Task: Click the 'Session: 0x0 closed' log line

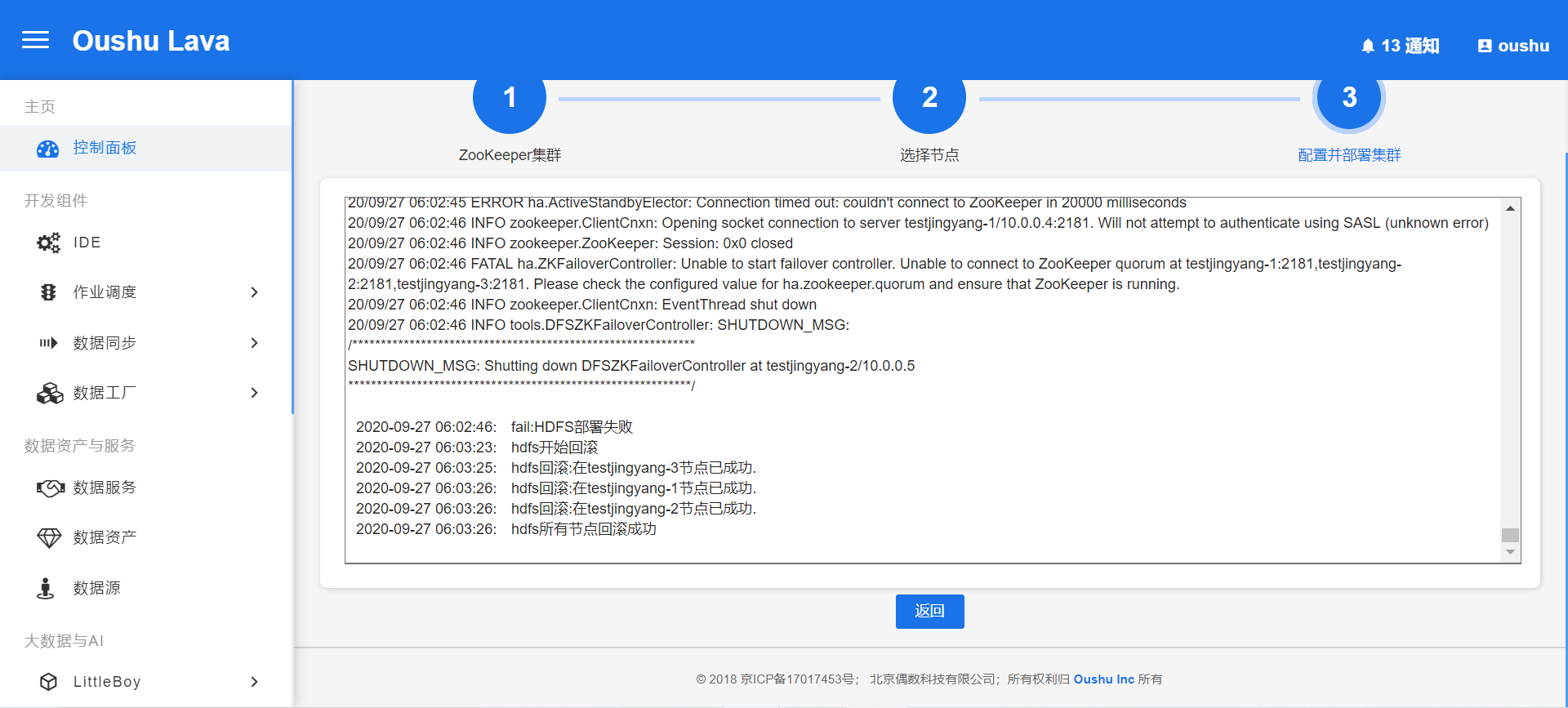Action: tap(570, 243)
